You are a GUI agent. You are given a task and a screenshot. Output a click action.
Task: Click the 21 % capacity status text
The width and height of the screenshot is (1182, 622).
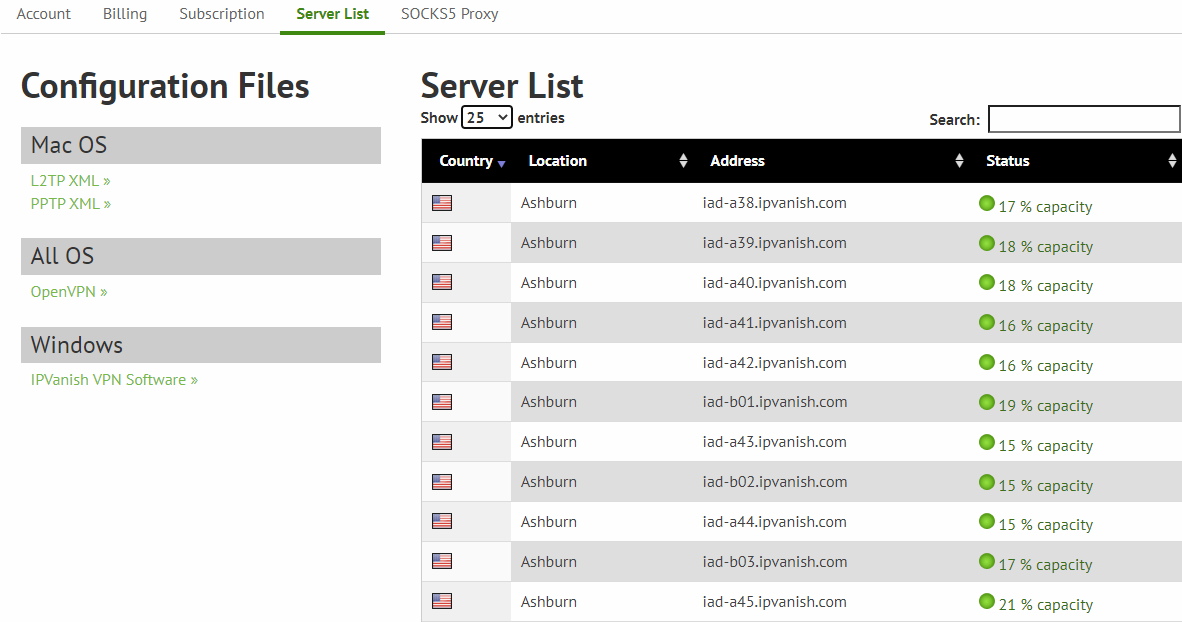pos(1046,605)
